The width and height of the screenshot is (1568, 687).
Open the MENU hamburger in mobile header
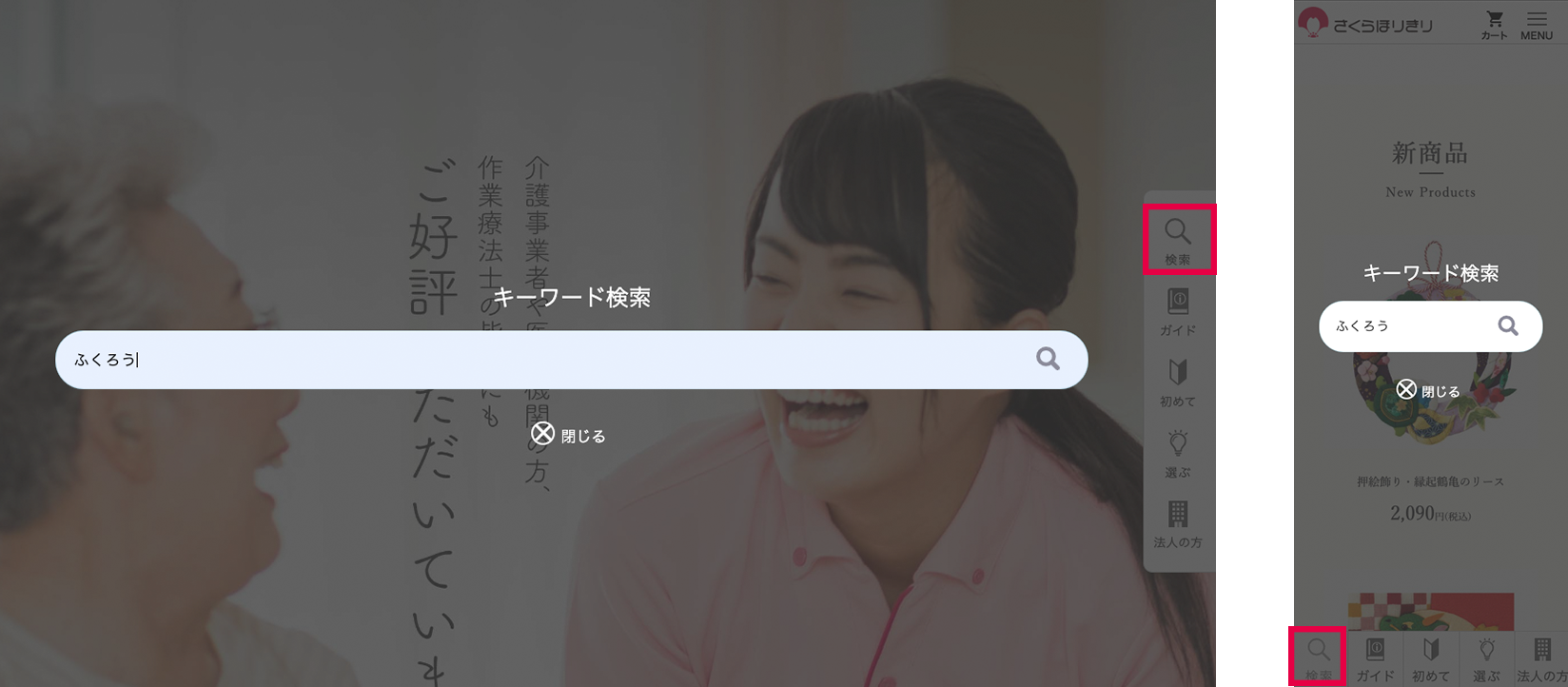click(x=1537, y=25)
